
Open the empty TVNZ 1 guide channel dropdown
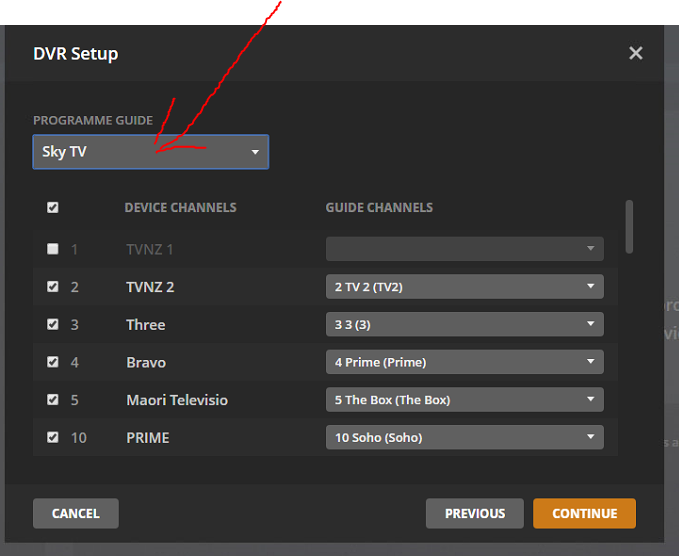tap(464, 249)
